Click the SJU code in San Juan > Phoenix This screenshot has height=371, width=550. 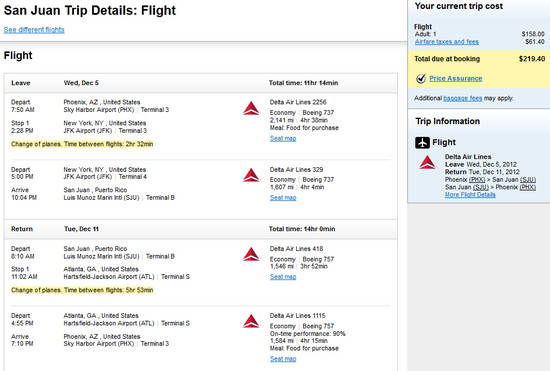tap(481, 187)
